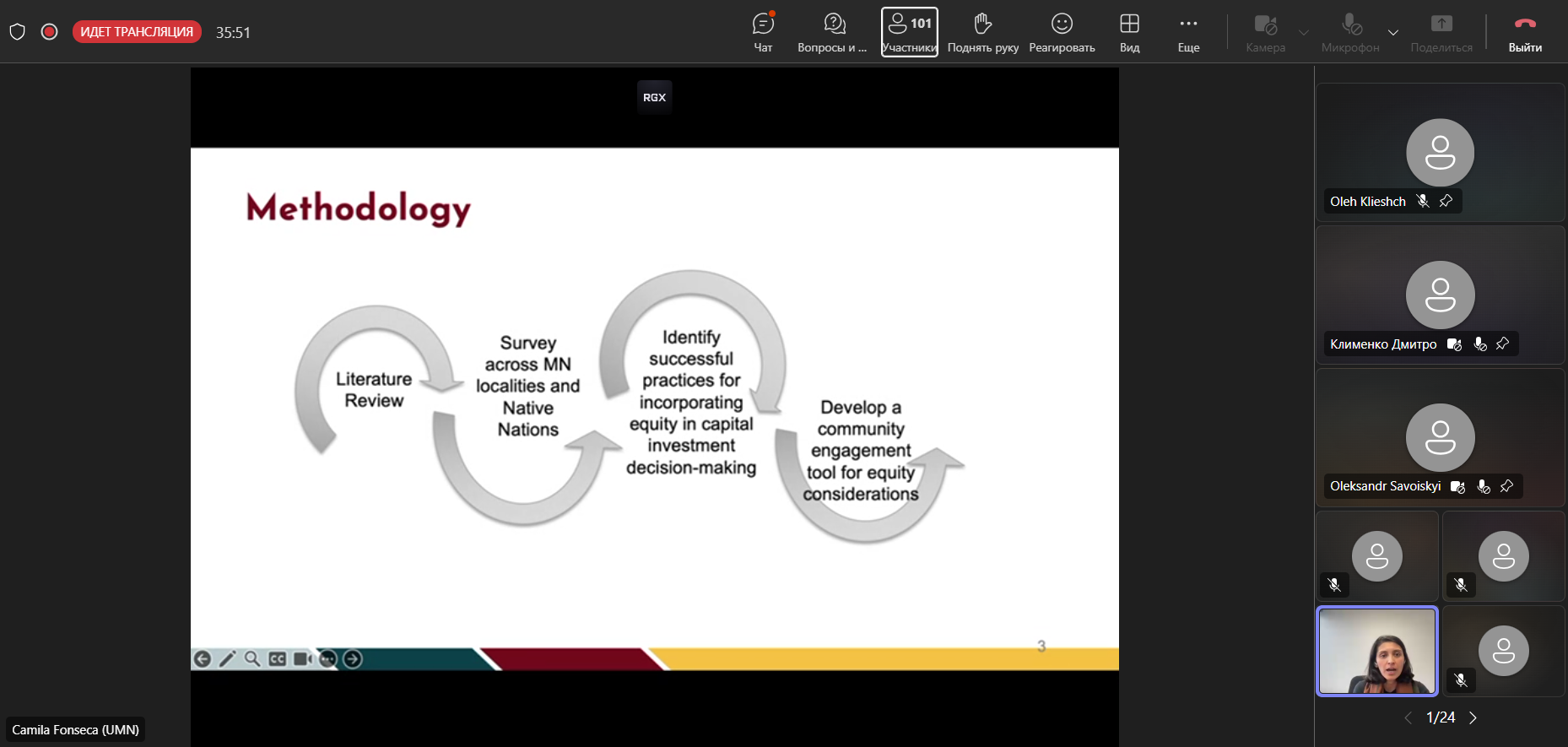The image size is (1568, 747).
Task: Toggle closed captions CC on slide
Action: (x=278, y=659)
